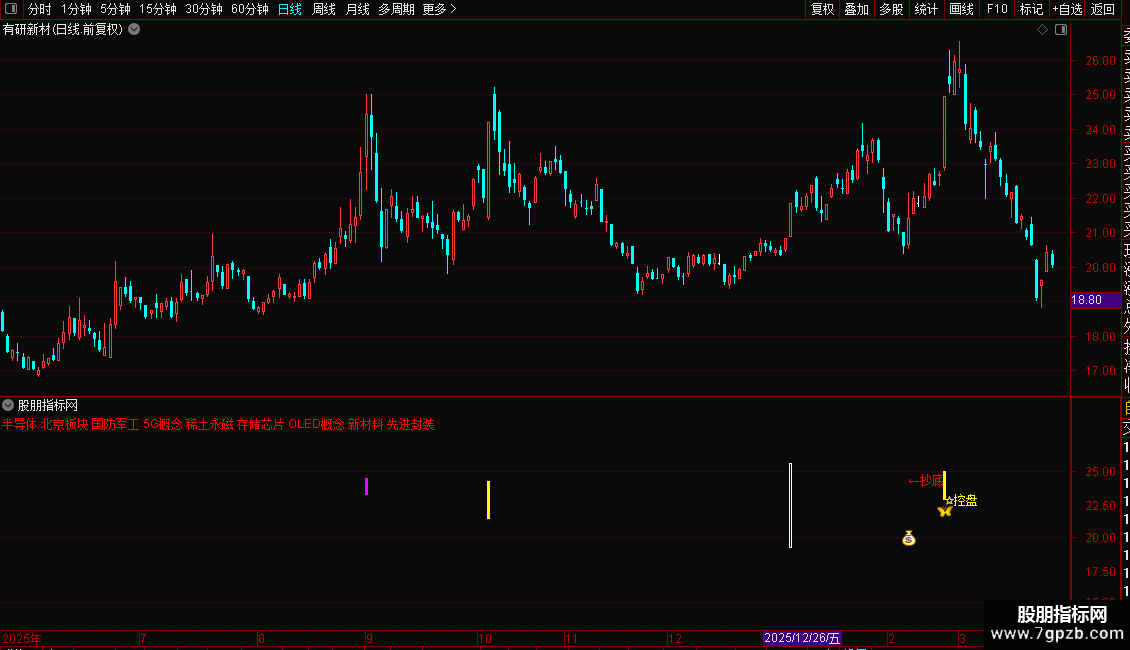Viewport: 1130px width, 650px height.
Task: Select the 60分钟 period tab
Action: 250,9
